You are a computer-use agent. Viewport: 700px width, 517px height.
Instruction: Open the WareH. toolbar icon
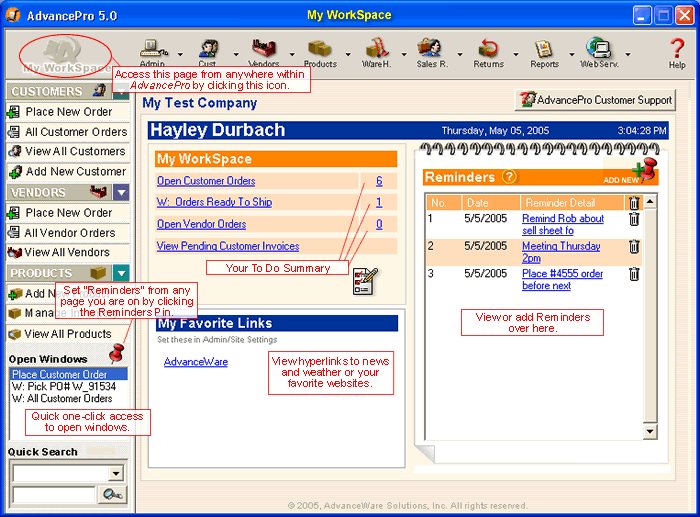click(376, 49)
